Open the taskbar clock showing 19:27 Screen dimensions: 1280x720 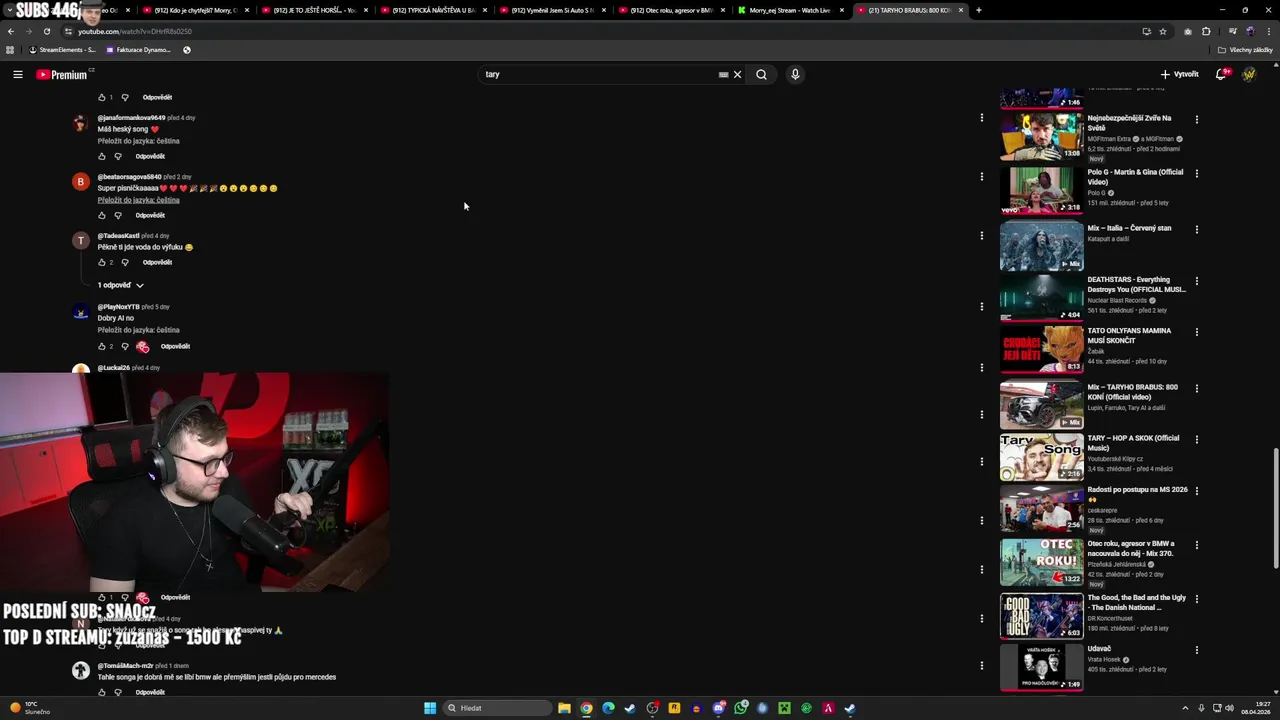click(1256, 708)
